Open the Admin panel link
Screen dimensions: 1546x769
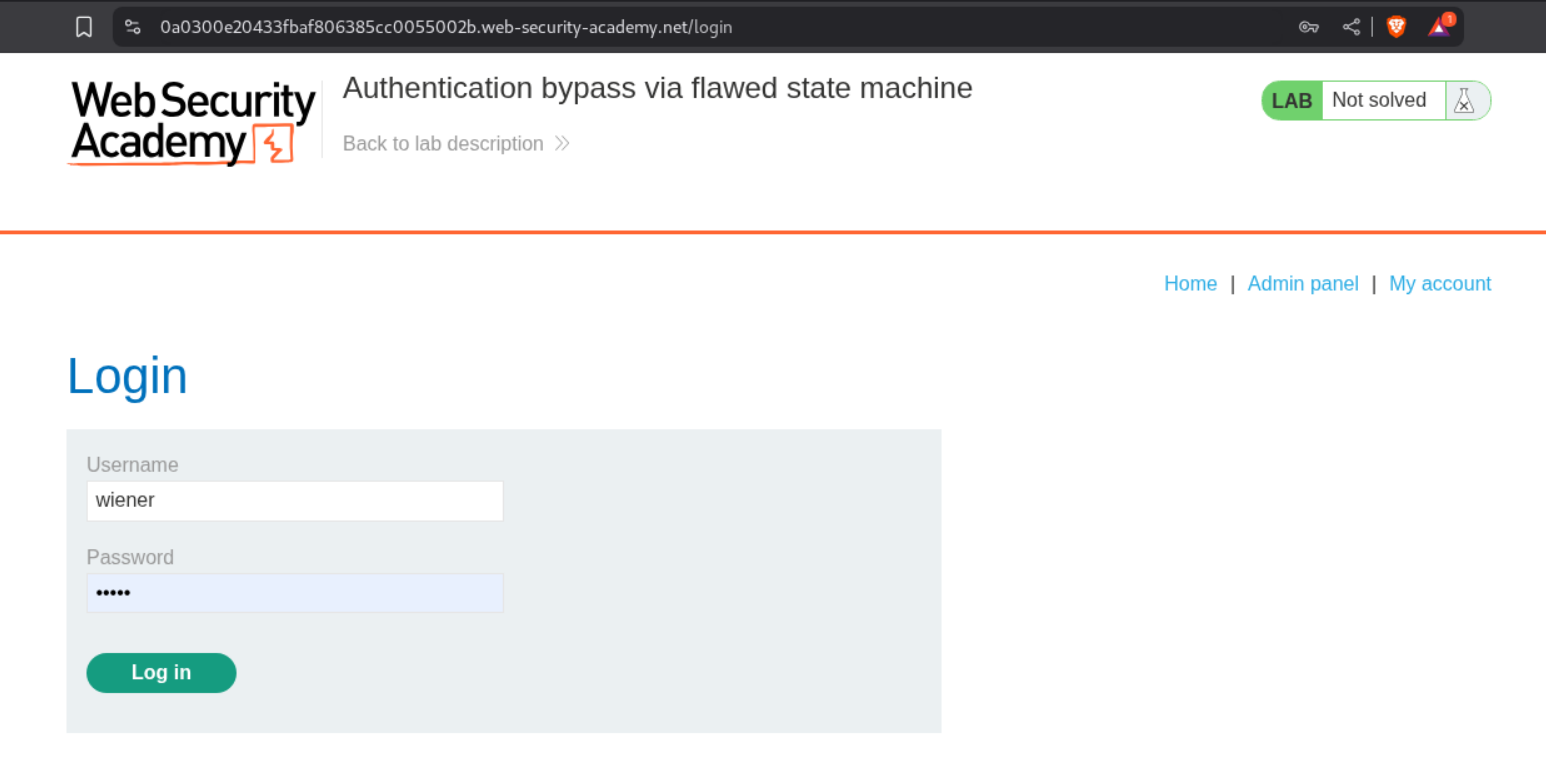click(1303, 284)
